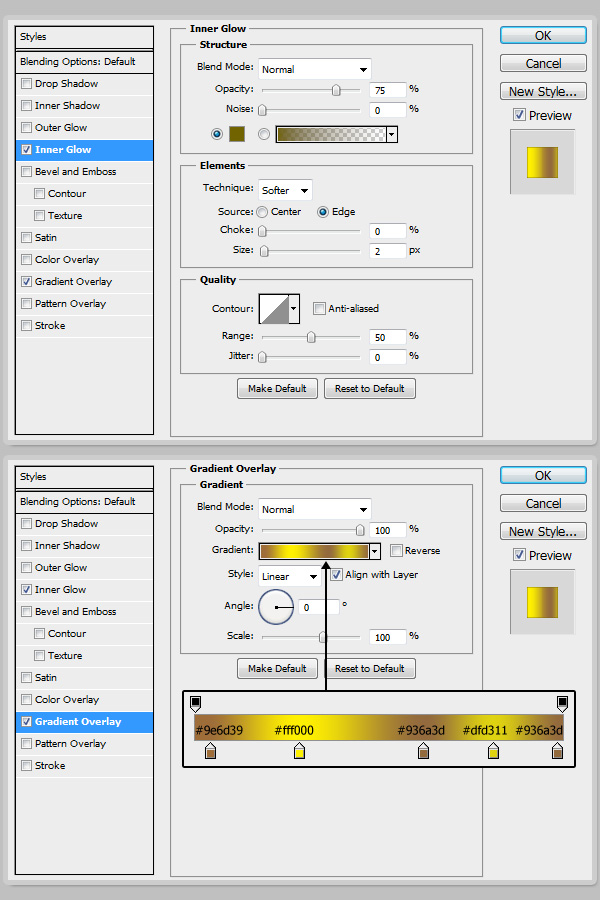Open the Gradient picker arrow in Gradient Overlay
The height and width of the screenshot is (900, 600).
(x=374, y=551)
